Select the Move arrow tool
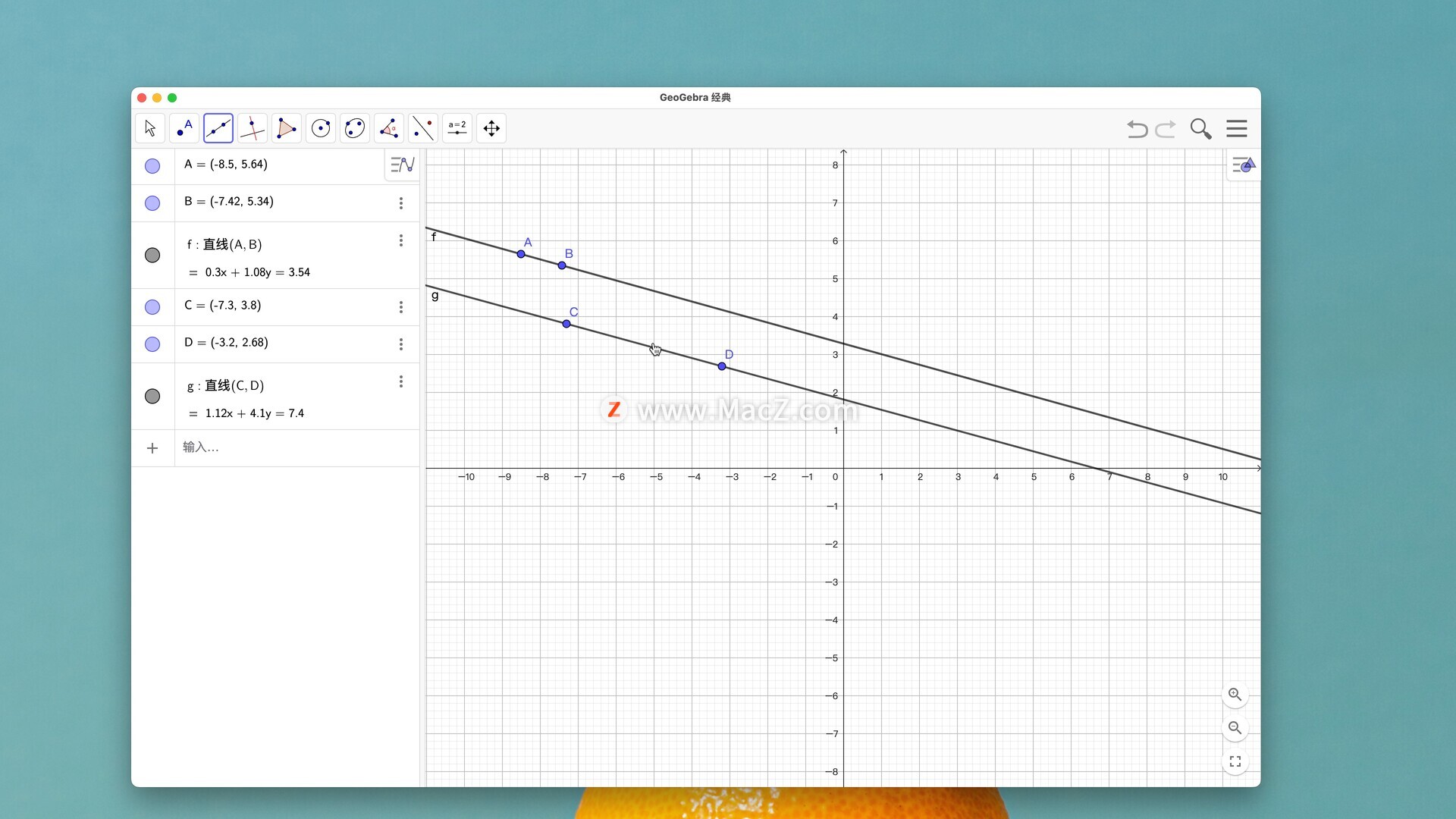This screenshot has width=1456, height=819. point(150,128)
